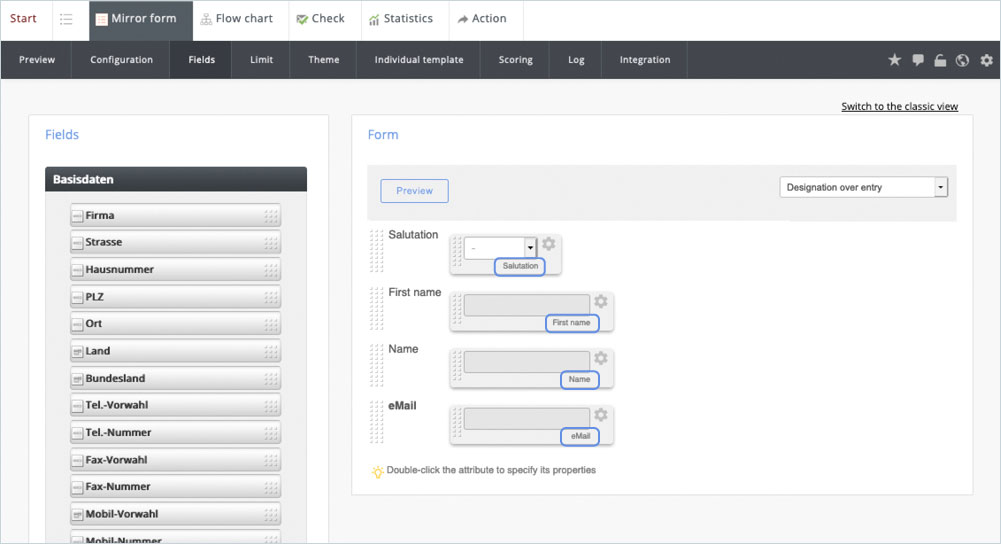Click the list icon next to Start
Image resolution: width=1001 pixels, height=544 pixels.
[x=66, y=19]
